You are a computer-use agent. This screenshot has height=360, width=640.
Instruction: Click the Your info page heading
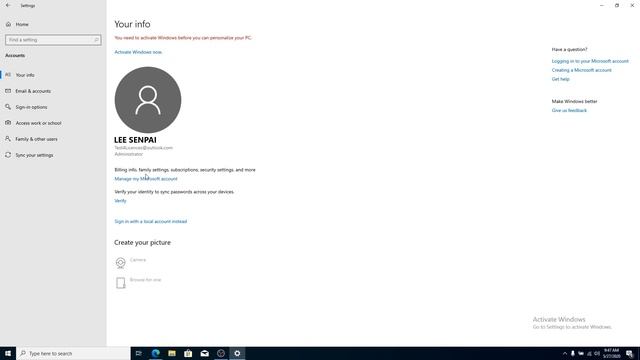(132, 24)
